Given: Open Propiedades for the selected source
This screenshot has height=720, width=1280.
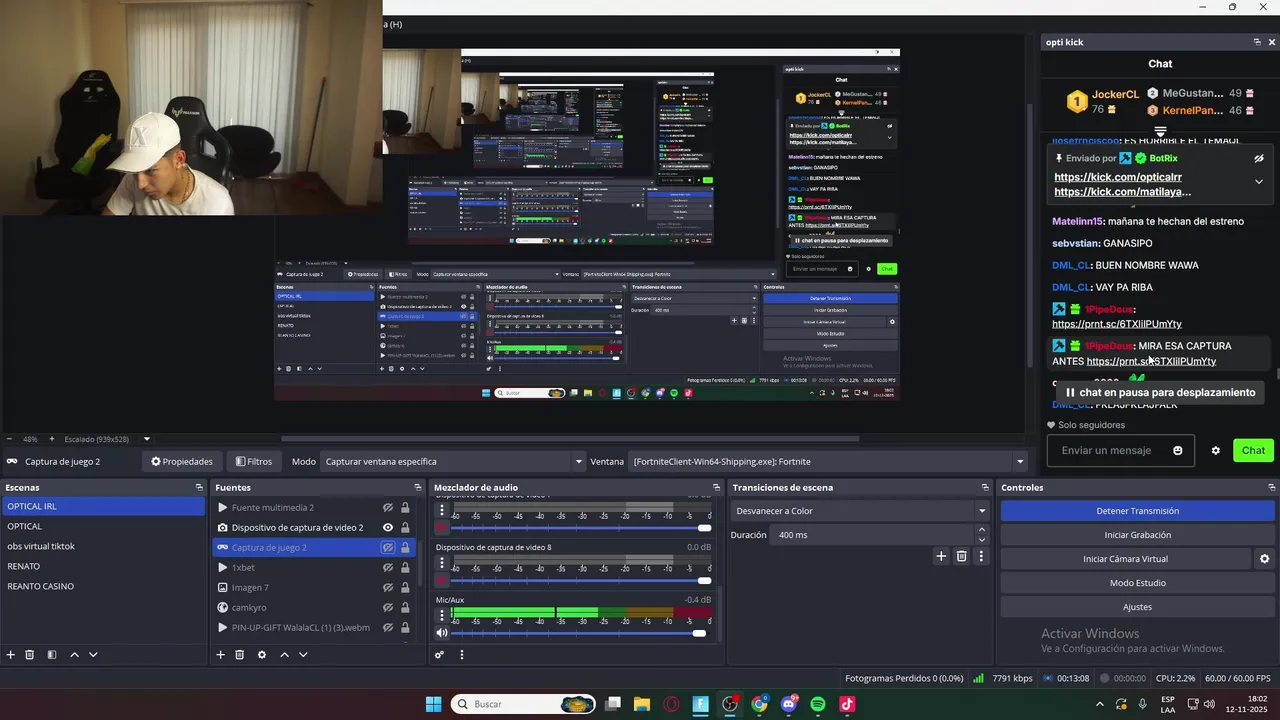Looking at the screenshot, I should click(182, 462).
